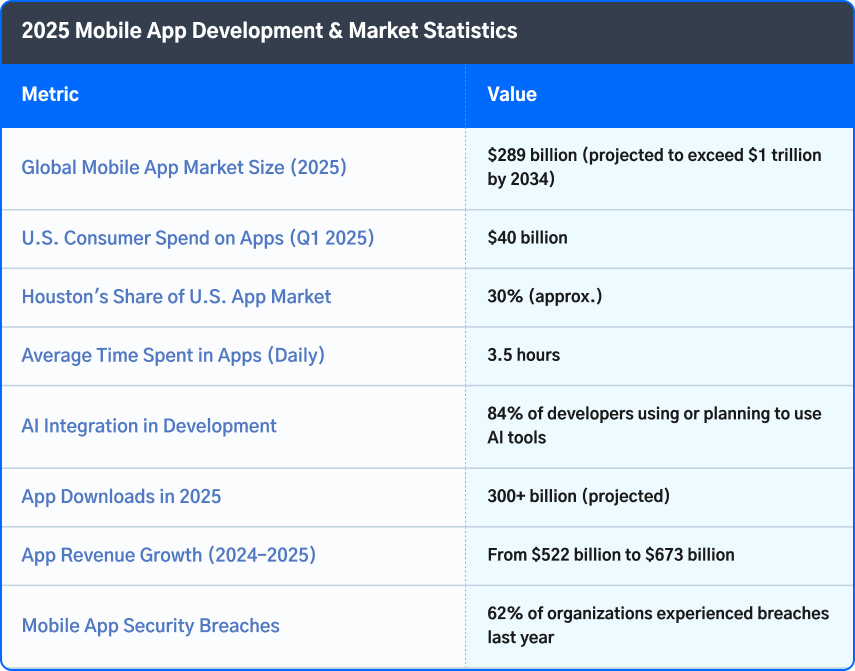The width and height of the screenshot is (855, 671).
Task: Select the '300+ billion (projected)' value
Action: click(578, 497)
